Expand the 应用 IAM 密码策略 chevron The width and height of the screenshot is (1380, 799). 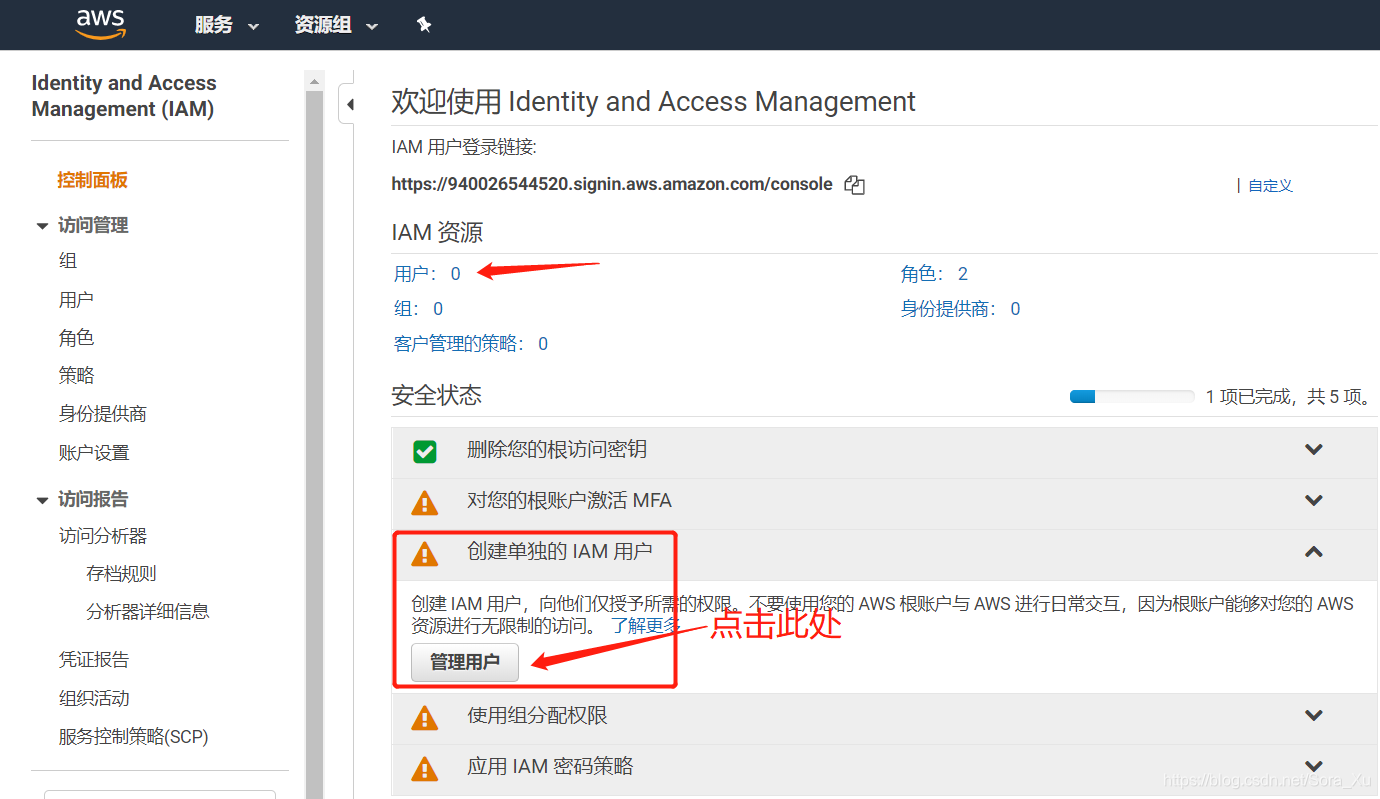tap(1314, 766)
